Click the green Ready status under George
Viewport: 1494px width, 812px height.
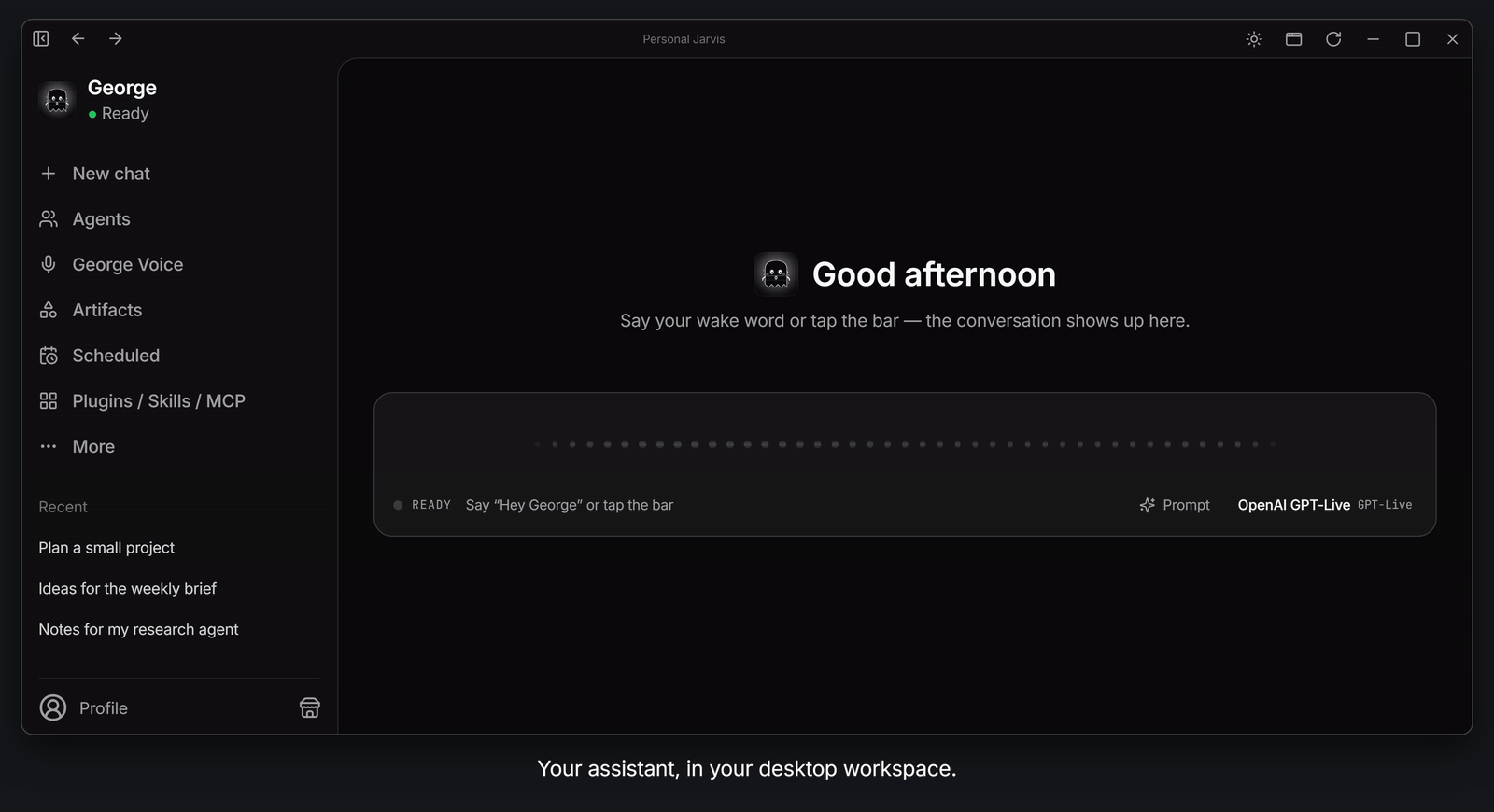[x=119, y=114]
